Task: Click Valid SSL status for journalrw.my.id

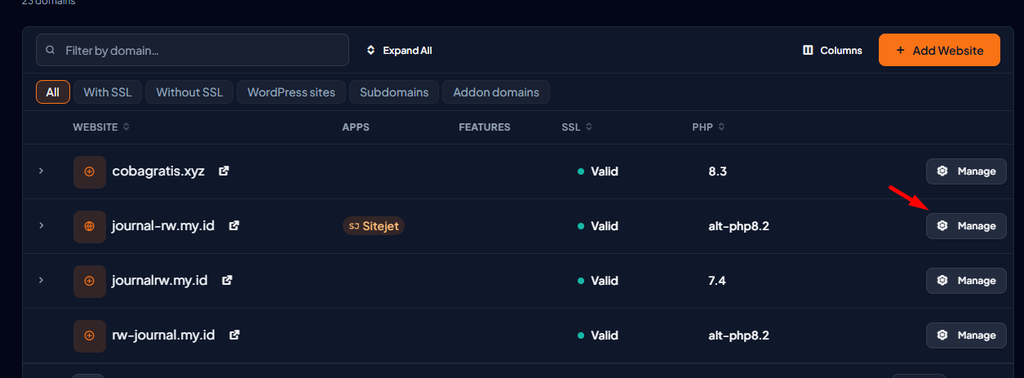Action: click(598, 281)
